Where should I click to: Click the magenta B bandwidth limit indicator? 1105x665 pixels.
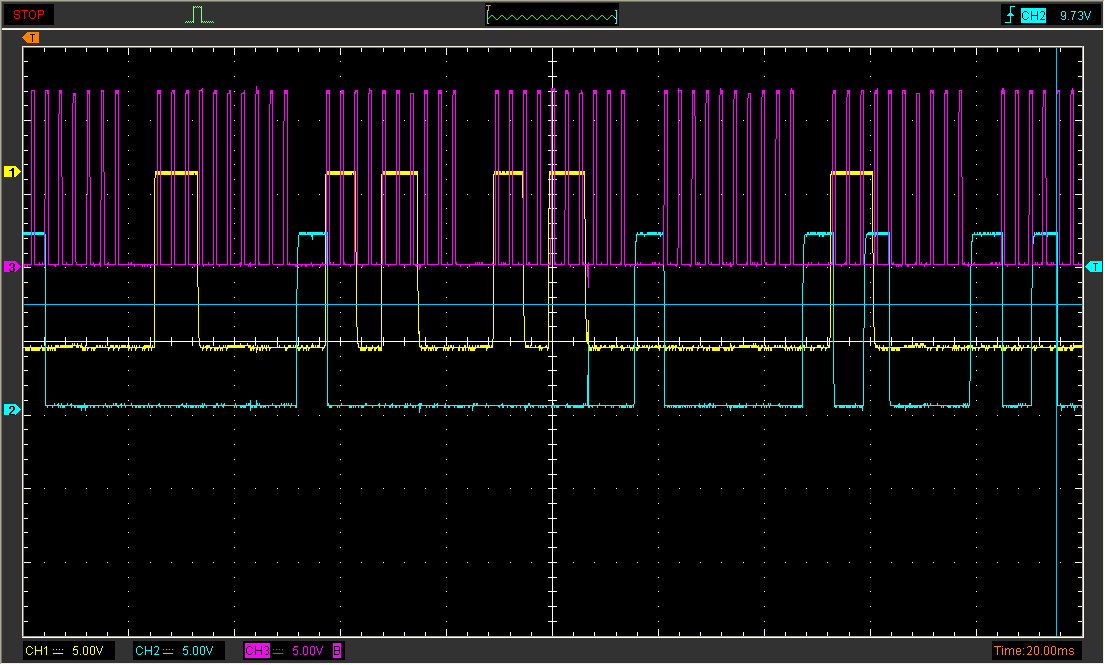click(337, 650)
